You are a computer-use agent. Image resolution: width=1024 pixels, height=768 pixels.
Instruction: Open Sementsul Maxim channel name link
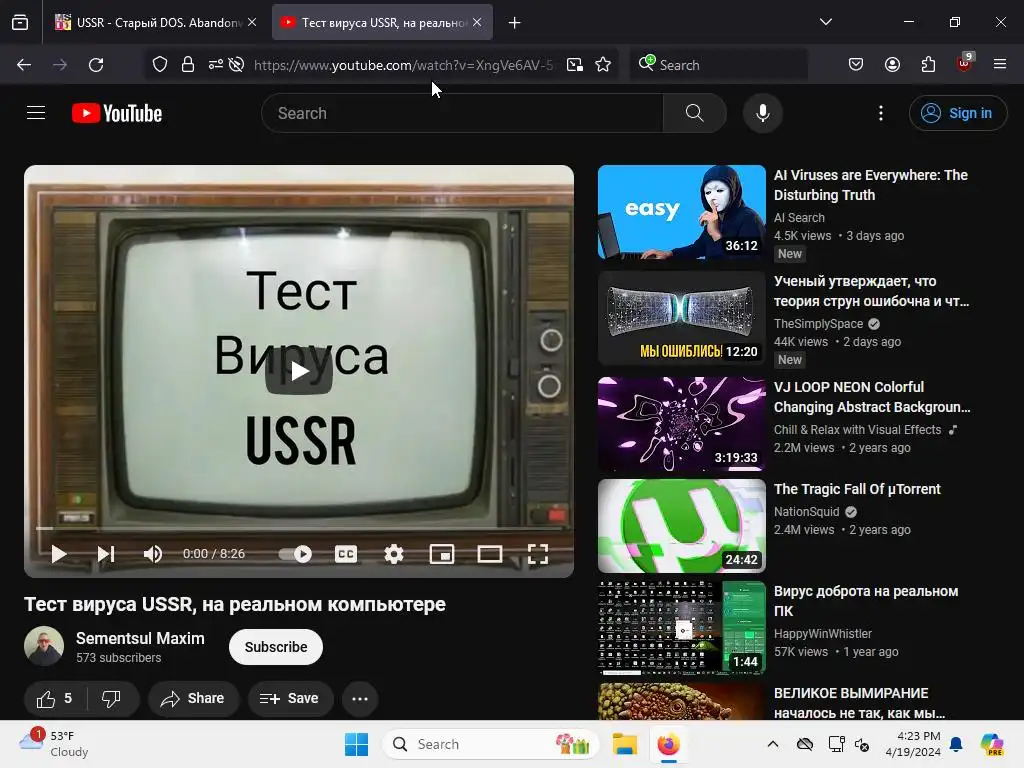pyautogui.click(x=140, y=639)
